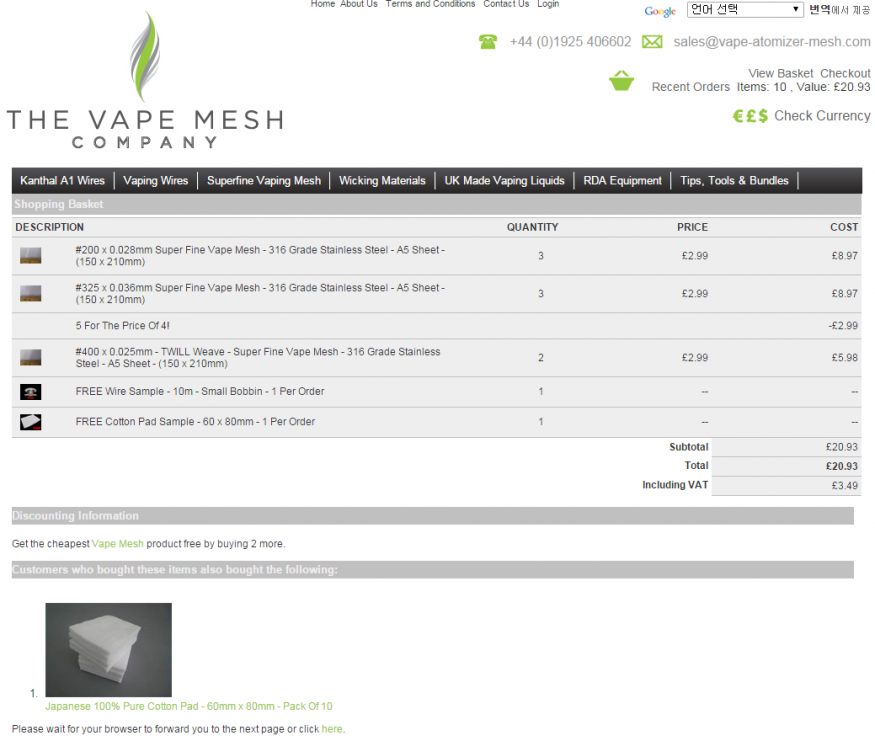
Task: Click the -£2.99 discount cost
Action: tap(843, 326)
